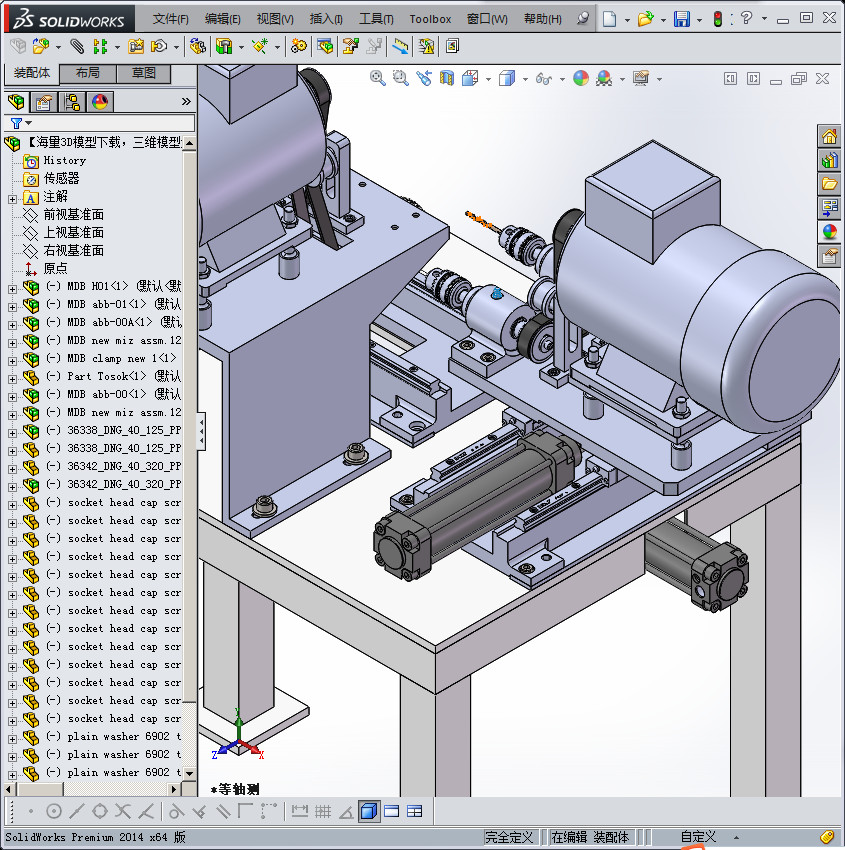Toggle the grid button in bottom toolbar

coord(323,812)
